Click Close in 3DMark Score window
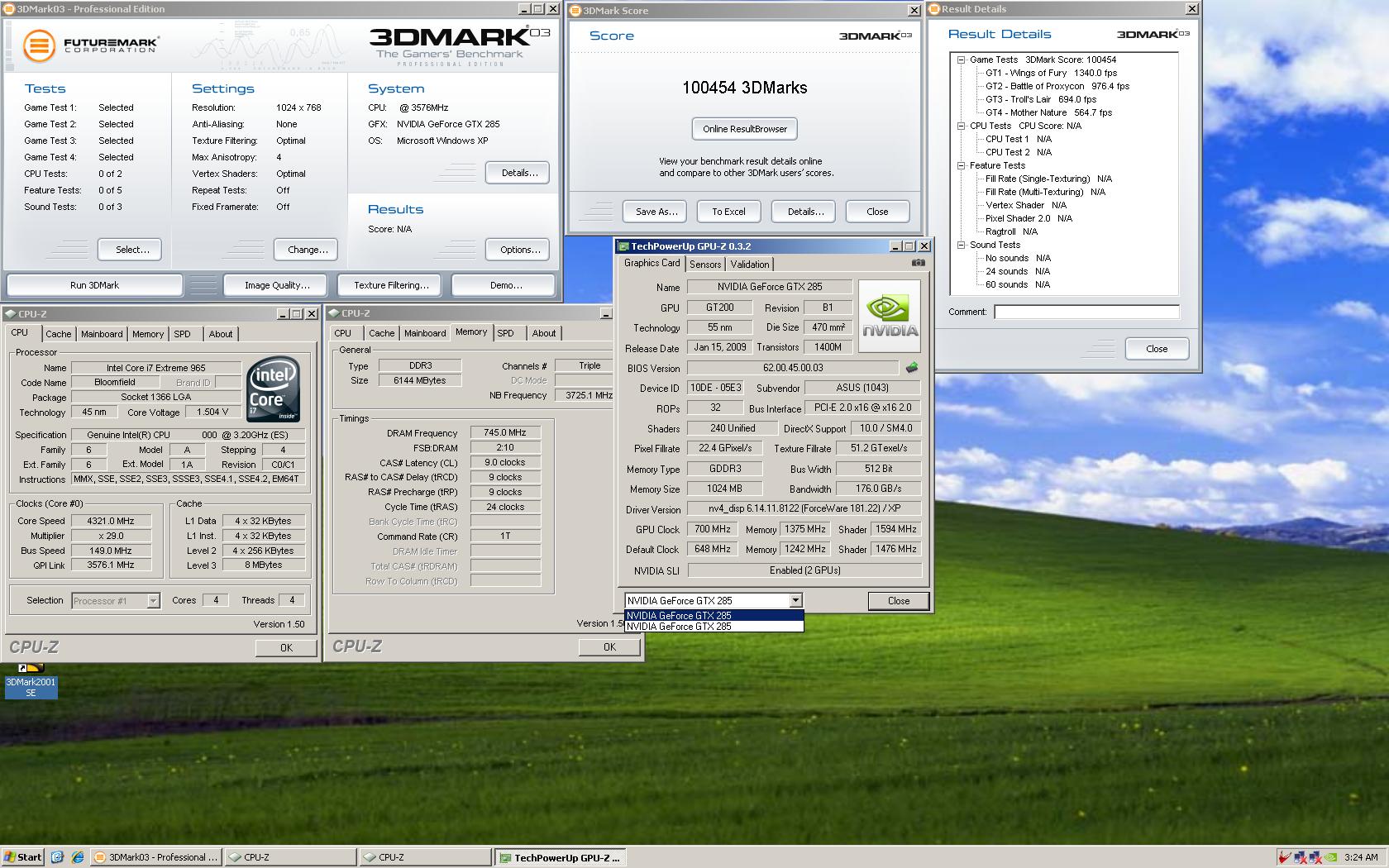This screenshot has width=1389, height=868. point(877,212)
